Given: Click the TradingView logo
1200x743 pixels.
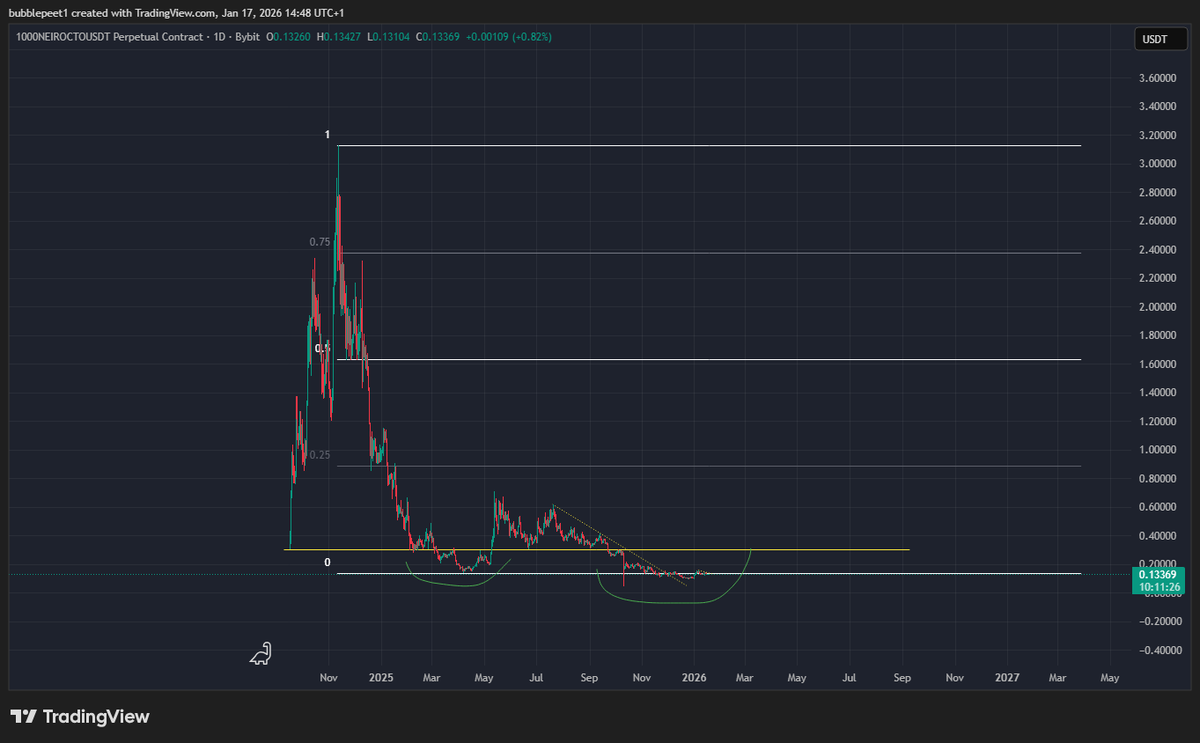Looking at the screenshot, I should pos(80,716).
